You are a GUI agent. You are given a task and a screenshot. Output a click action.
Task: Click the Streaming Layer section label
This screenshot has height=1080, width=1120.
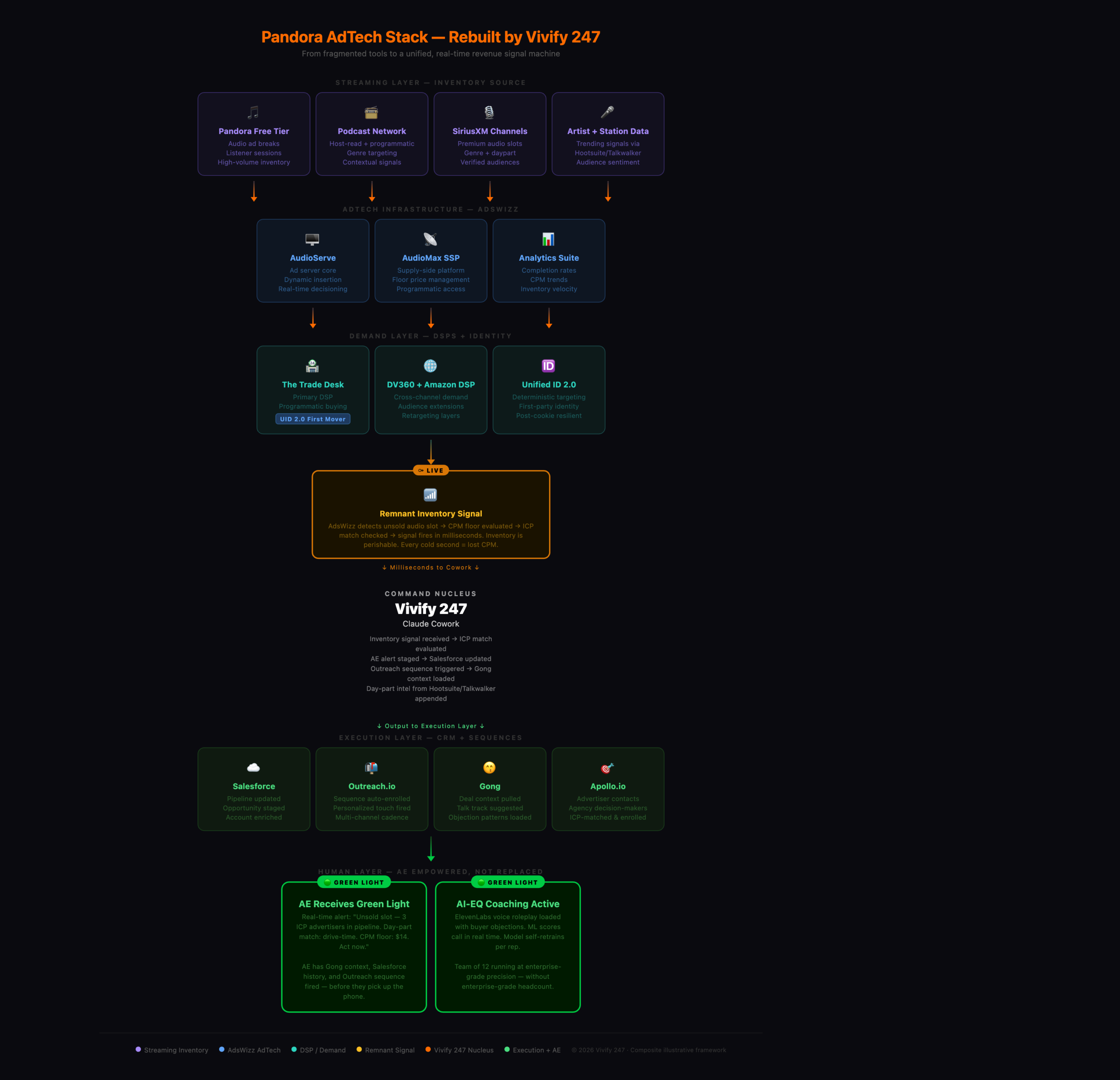431,82
